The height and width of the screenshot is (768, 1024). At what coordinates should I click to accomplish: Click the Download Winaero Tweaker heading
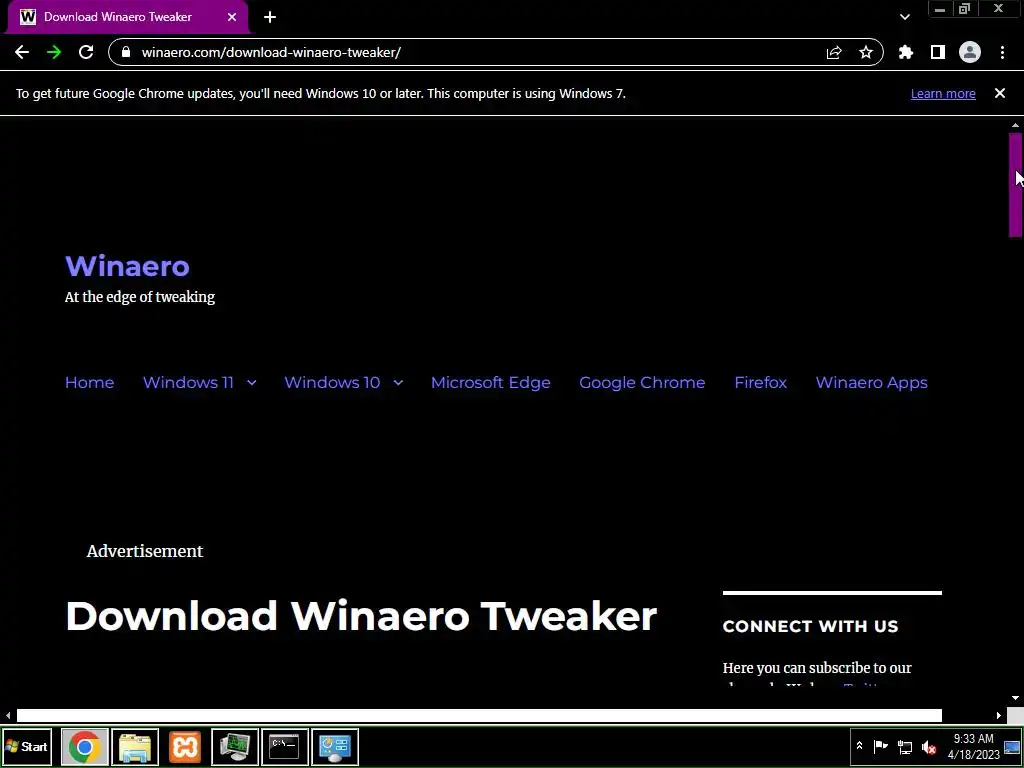click(361, 616)
